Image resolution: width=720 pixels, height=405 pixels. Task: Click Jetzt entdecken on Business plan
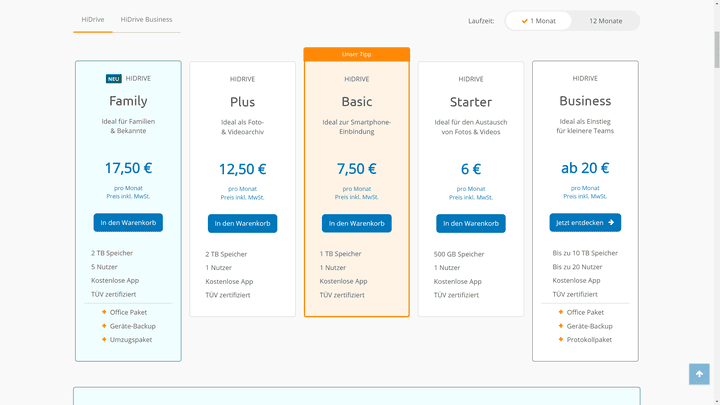pos(585,223)
